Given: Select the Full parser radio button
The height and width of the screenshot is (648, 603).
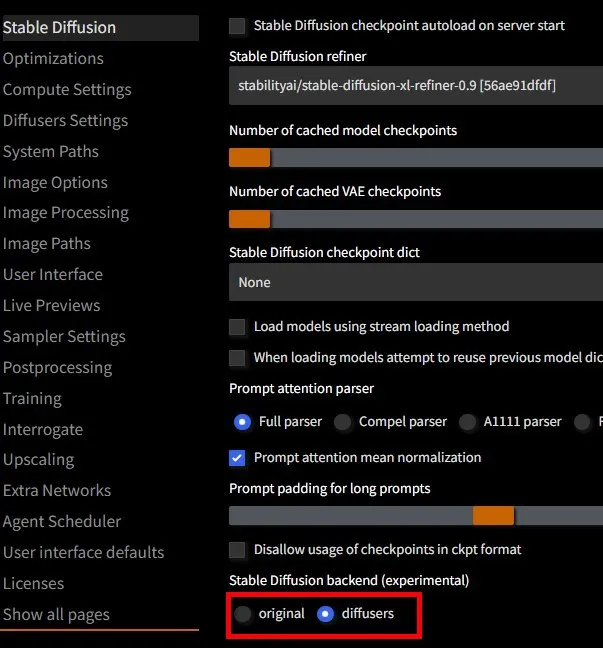Looking at the screenshot, I should tap(242, 422).
